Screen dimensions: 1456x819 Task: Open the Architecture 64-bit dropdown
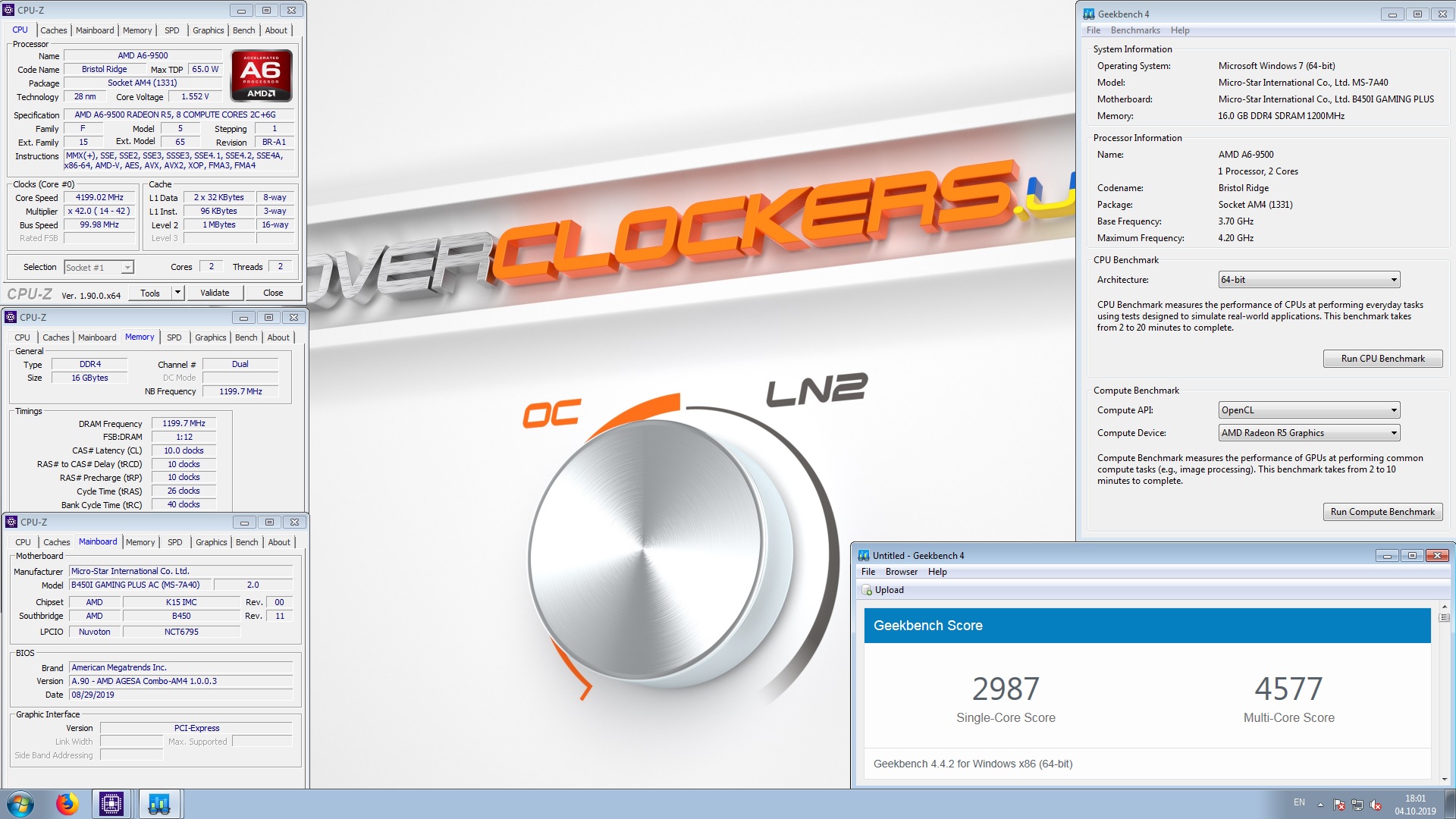[x=1309, y=280]
